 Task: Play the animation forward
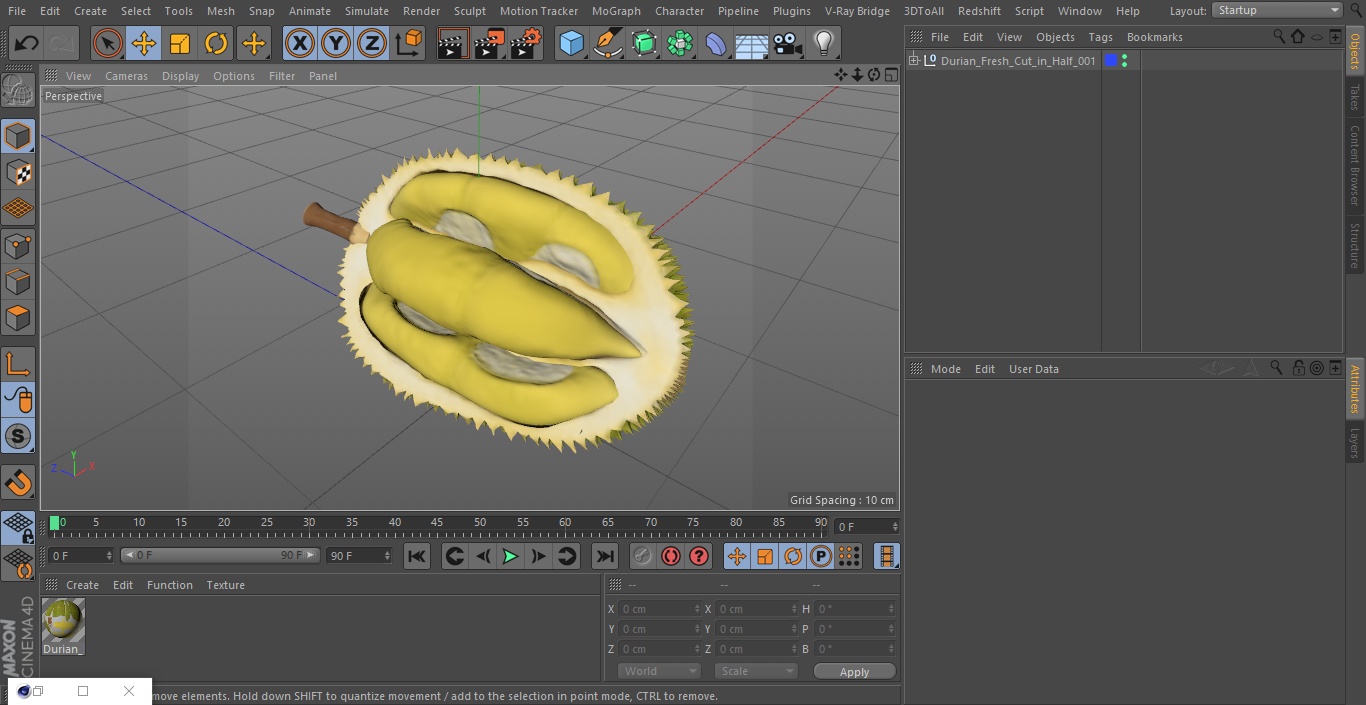(x=510, y=556)
